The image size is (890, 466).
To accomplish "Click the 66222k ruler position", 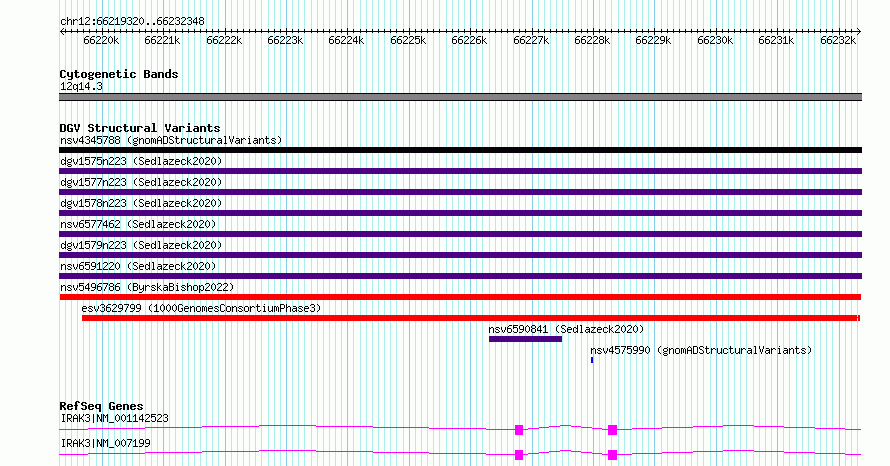I will (224, 41).
